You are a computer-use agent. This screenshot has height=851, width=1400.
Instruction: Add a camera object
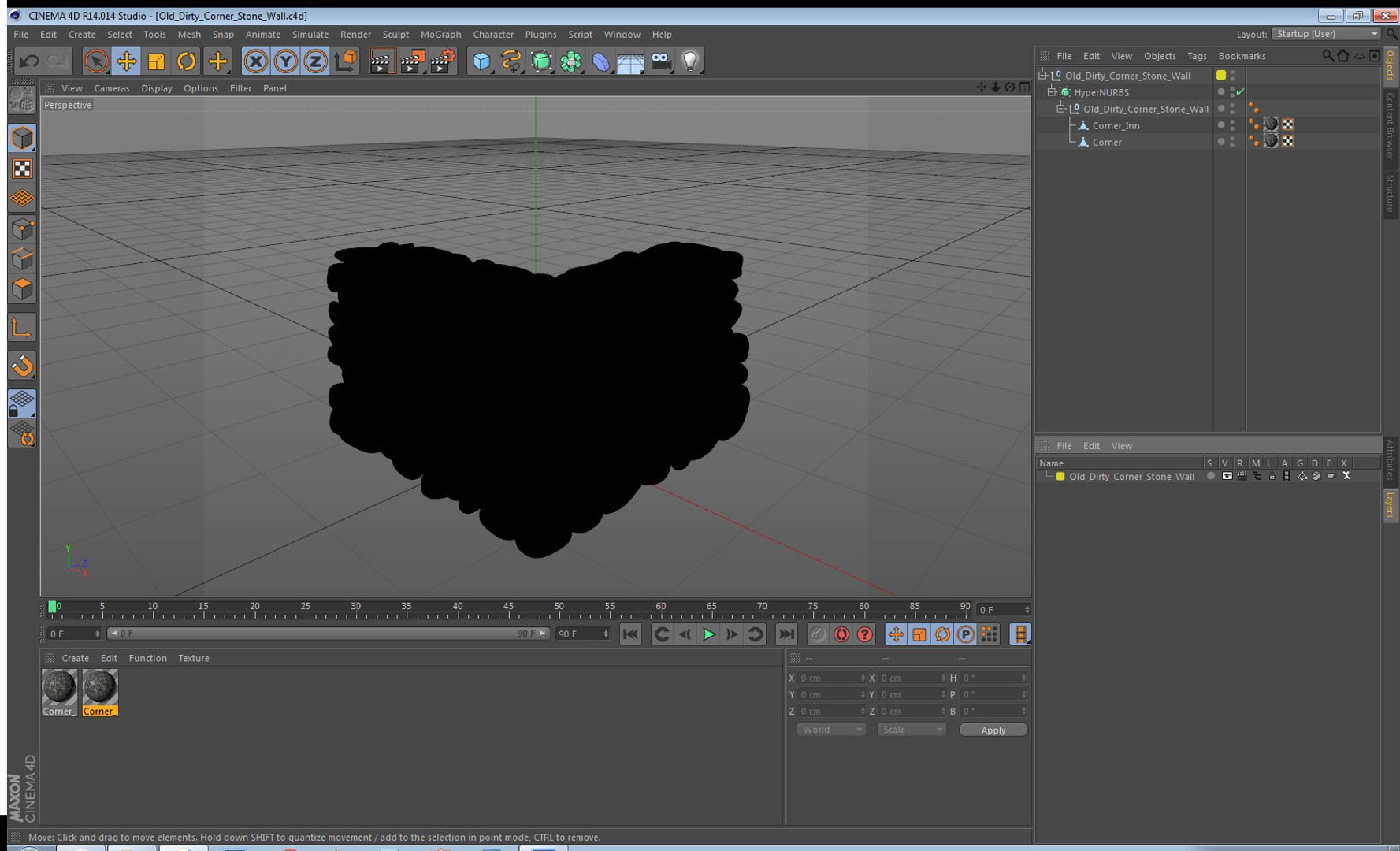tap(661, 61)
